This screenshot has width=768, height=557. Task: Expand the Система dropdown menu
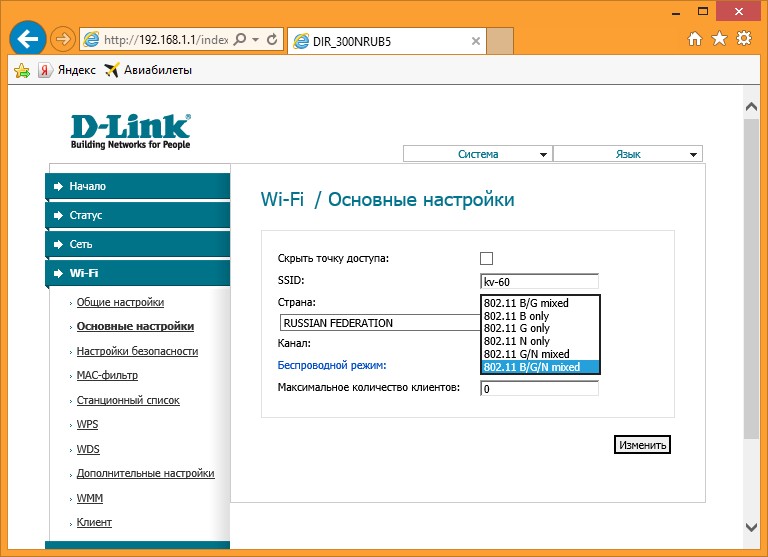pyautogui.click(x=478, y=154)
